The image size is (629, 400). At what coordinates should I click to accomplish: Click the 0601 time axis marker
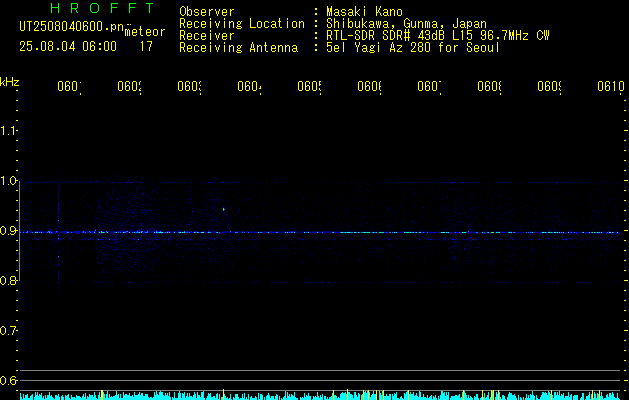pyautogui.click(x=69, y=87)
